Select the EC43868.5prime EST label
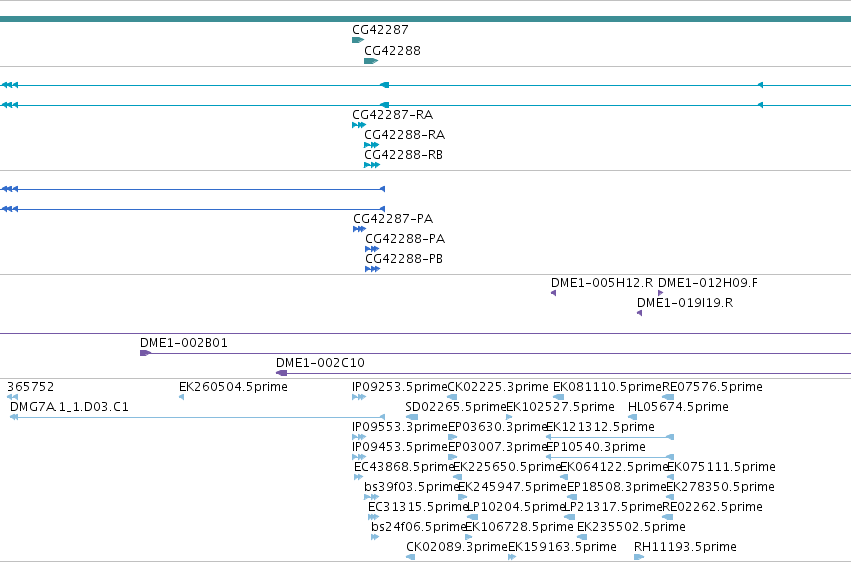Image resolution: width=851 pixels, height=562 pixels. [404, 468]
